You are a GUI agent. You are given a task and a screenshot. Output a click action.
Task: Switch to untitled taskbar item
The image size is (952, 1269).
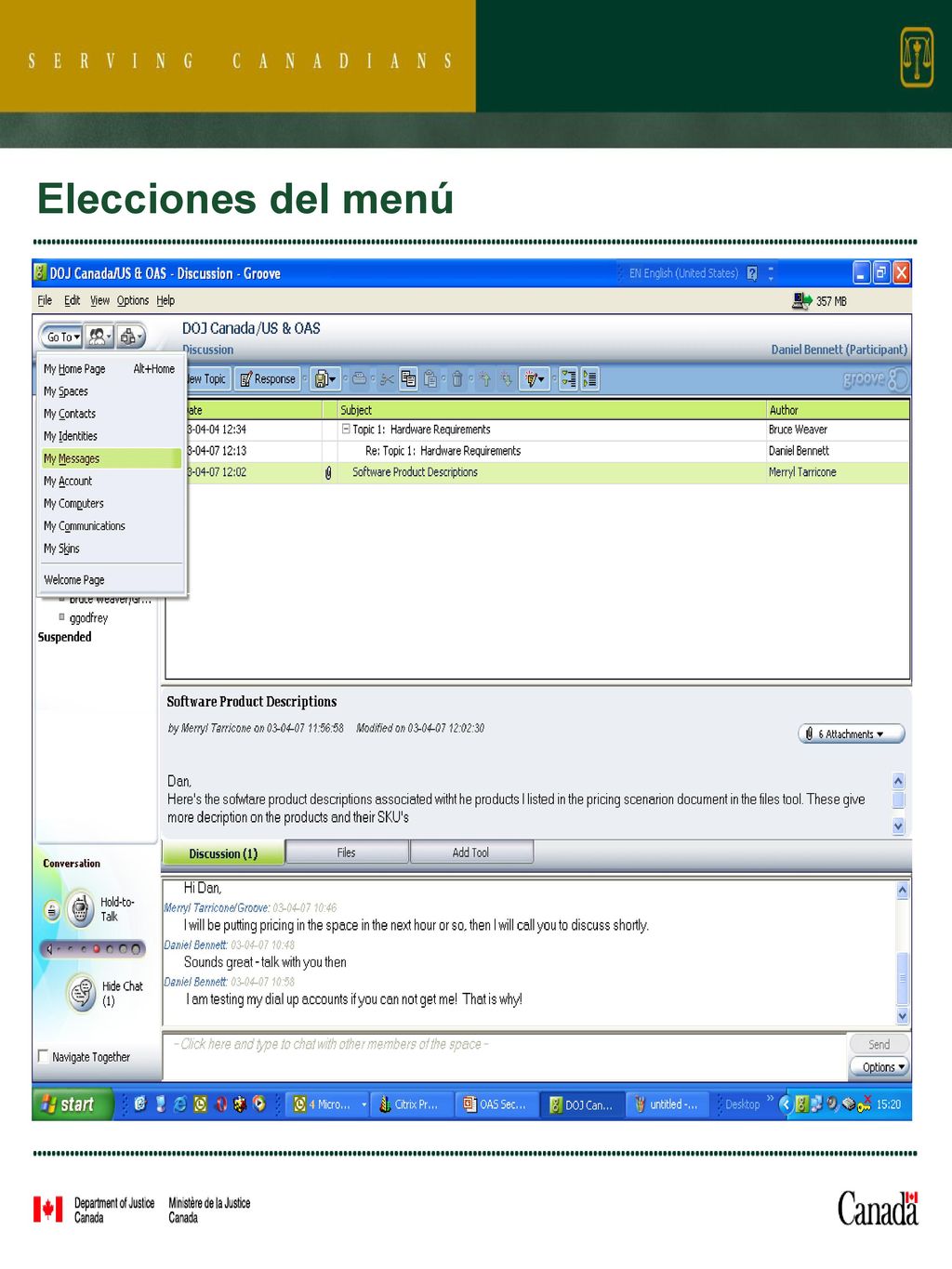pyautogui.click(x=668, y=1104)
